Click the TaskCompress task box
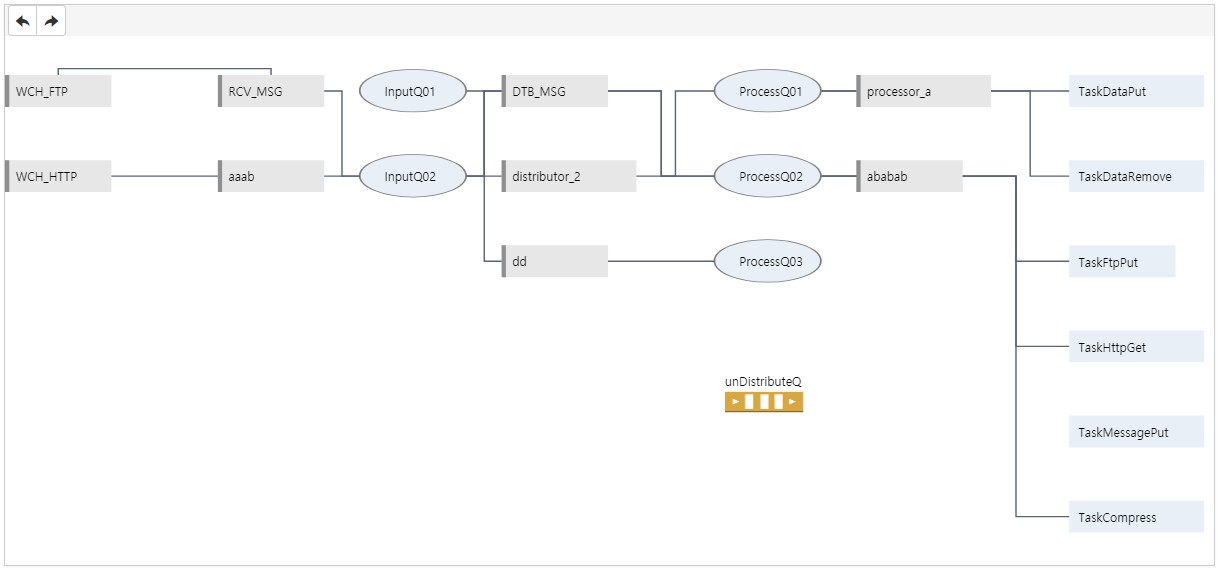The image size is (1217, 568). tap(1135, 517)
